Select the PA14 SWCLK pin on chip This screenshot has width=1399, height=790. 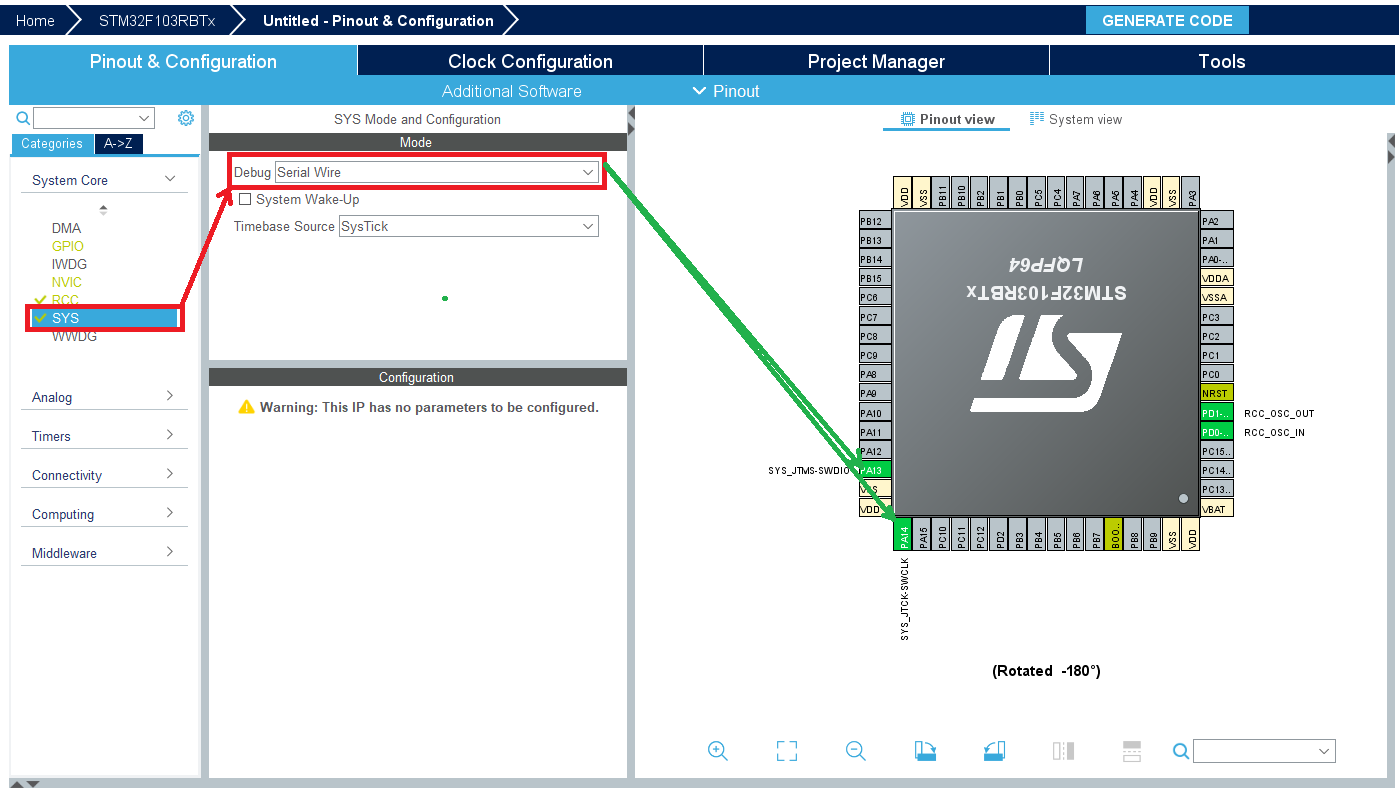[x=903, y=536]
